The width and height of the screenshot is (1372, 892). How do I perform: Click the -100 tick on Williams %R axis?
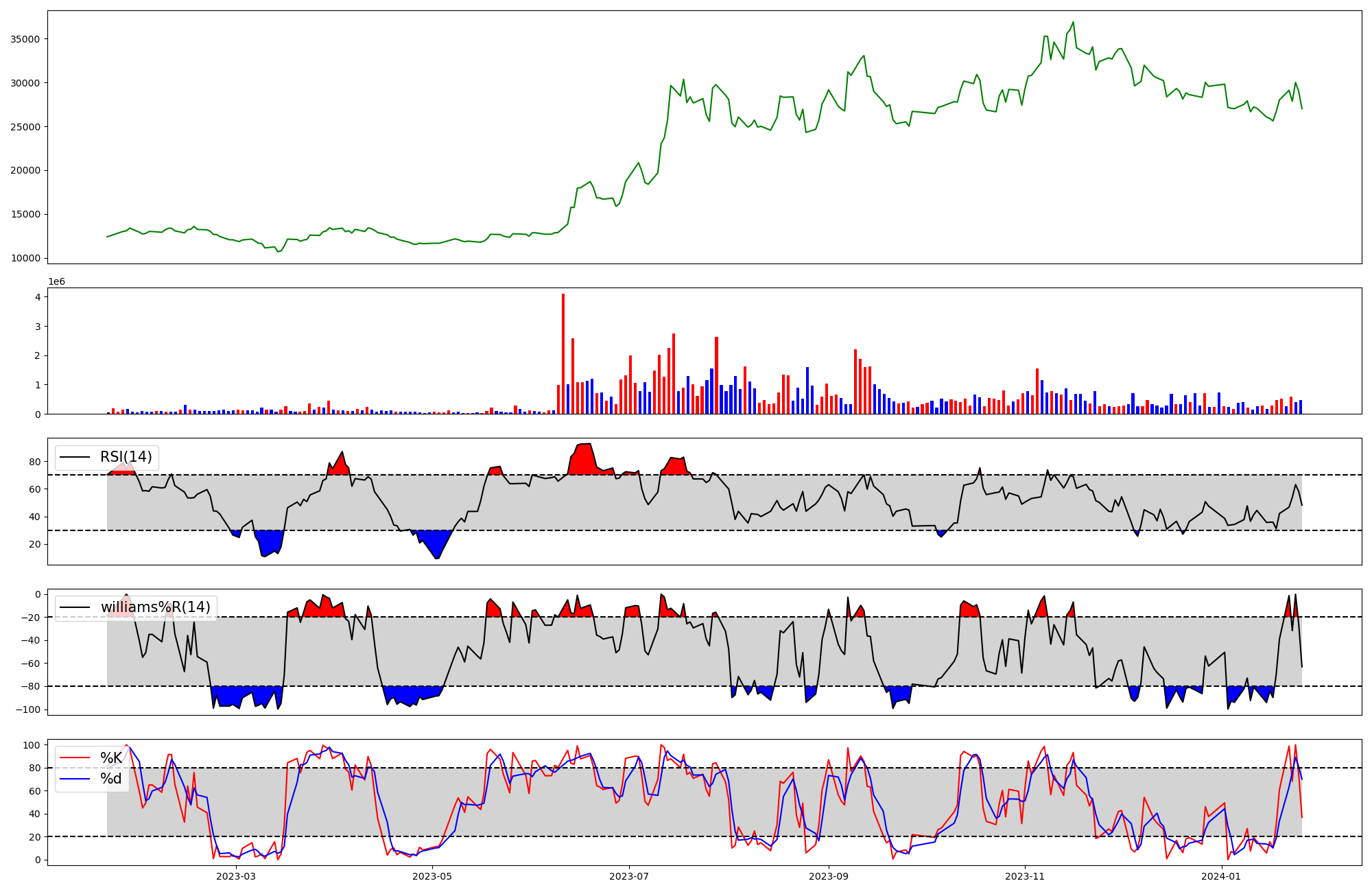pos(27,709)
